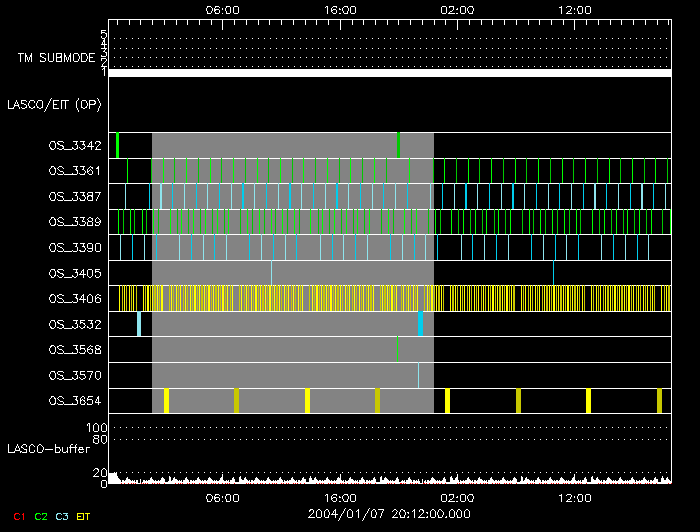Click the rightmost yellow marker in OS_3654 row

click(660, 401)
